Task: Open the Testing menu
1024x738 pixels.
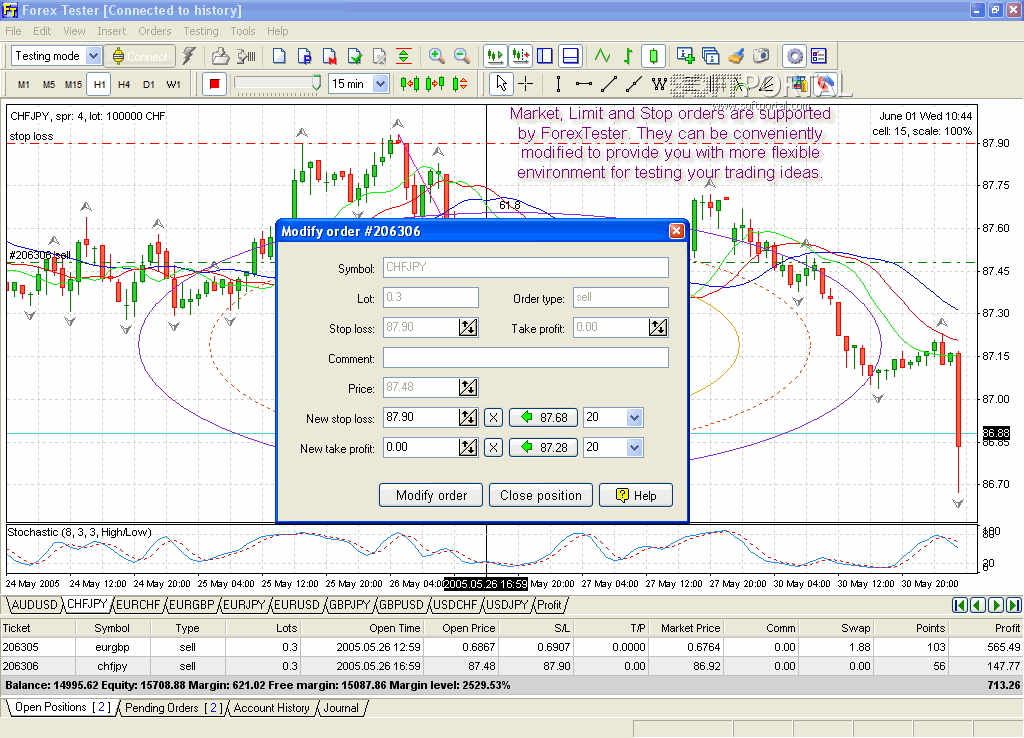Action: (200, 31)
